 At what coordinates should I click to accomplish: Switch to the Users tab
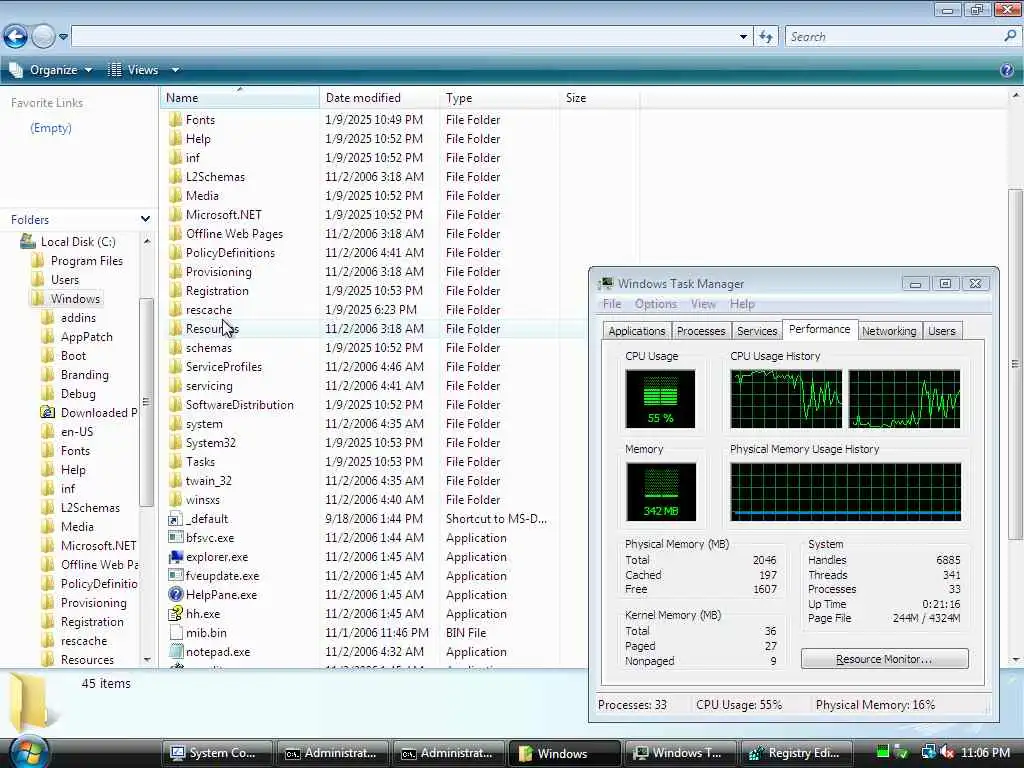tap(941, 331)
